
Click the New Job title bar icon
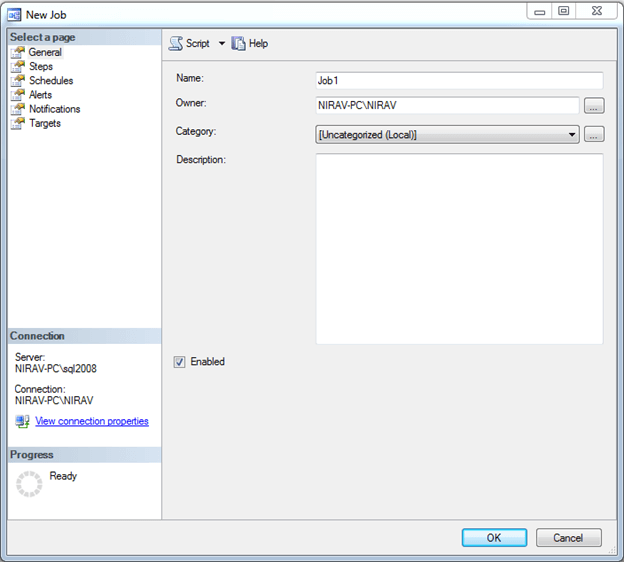14,15
